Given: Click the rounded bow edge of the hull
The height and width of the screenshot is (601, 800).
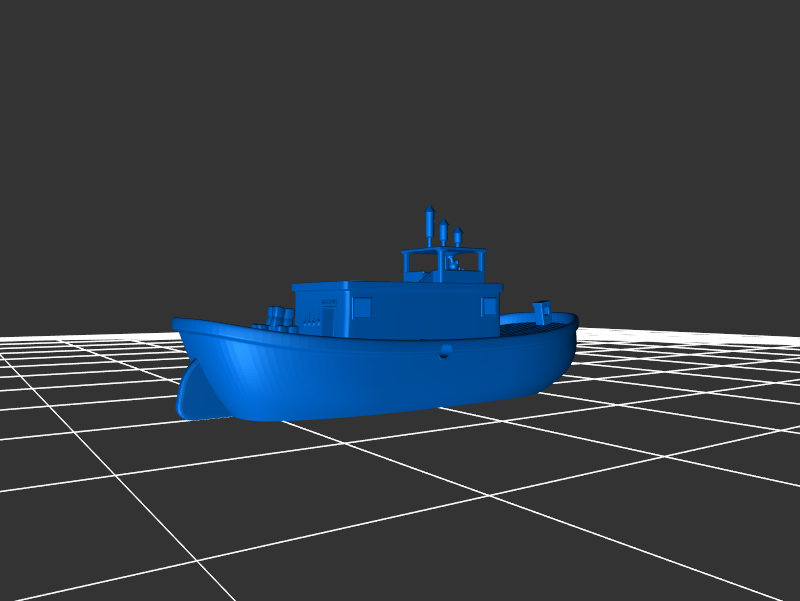Looking at the screenshot, I should tap(570, 340).
